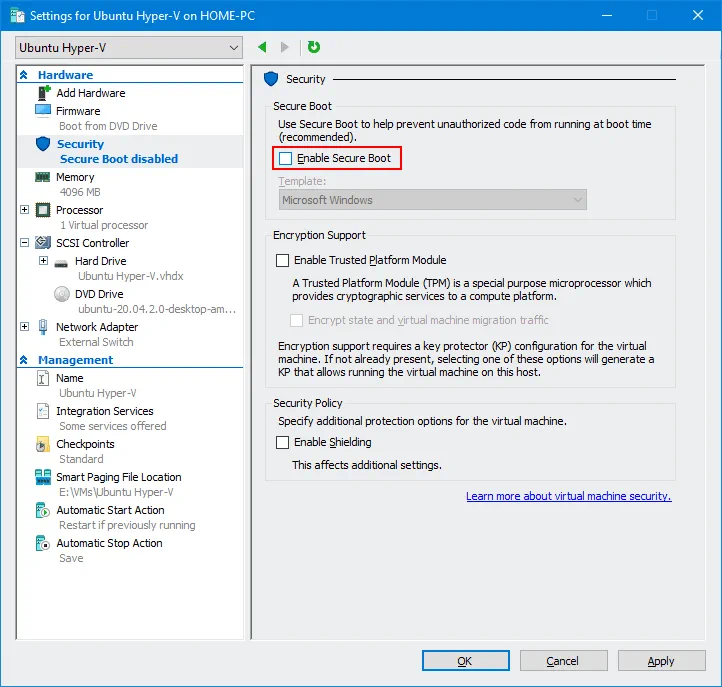Expand the Processor tree node

[25, 210]
